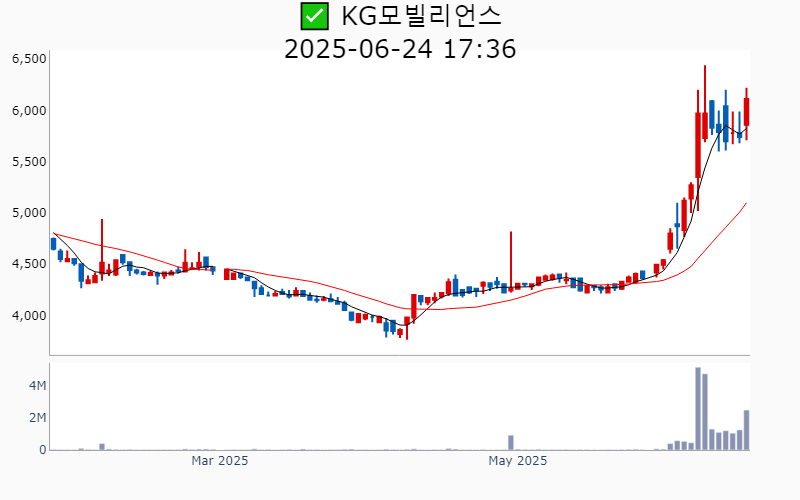The image size is (800, 500).
Task: Click the 5,500 price axis label
Action: point(29,162)
